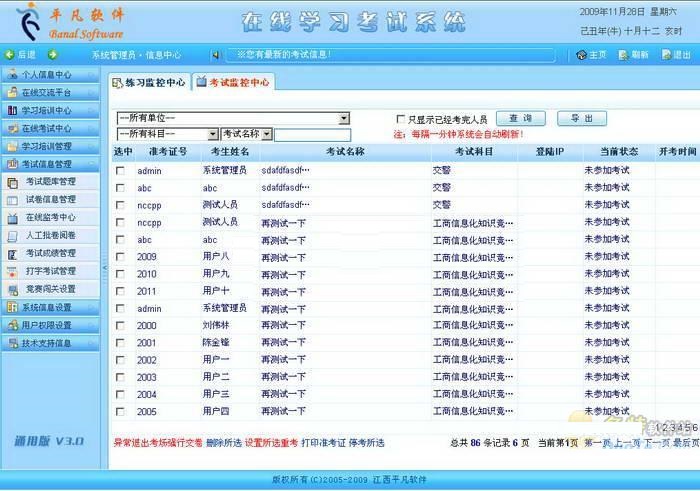700x491 pixels.
Task: Switch to the 练习监控中心 tab
Action: [x=149, y=83]
